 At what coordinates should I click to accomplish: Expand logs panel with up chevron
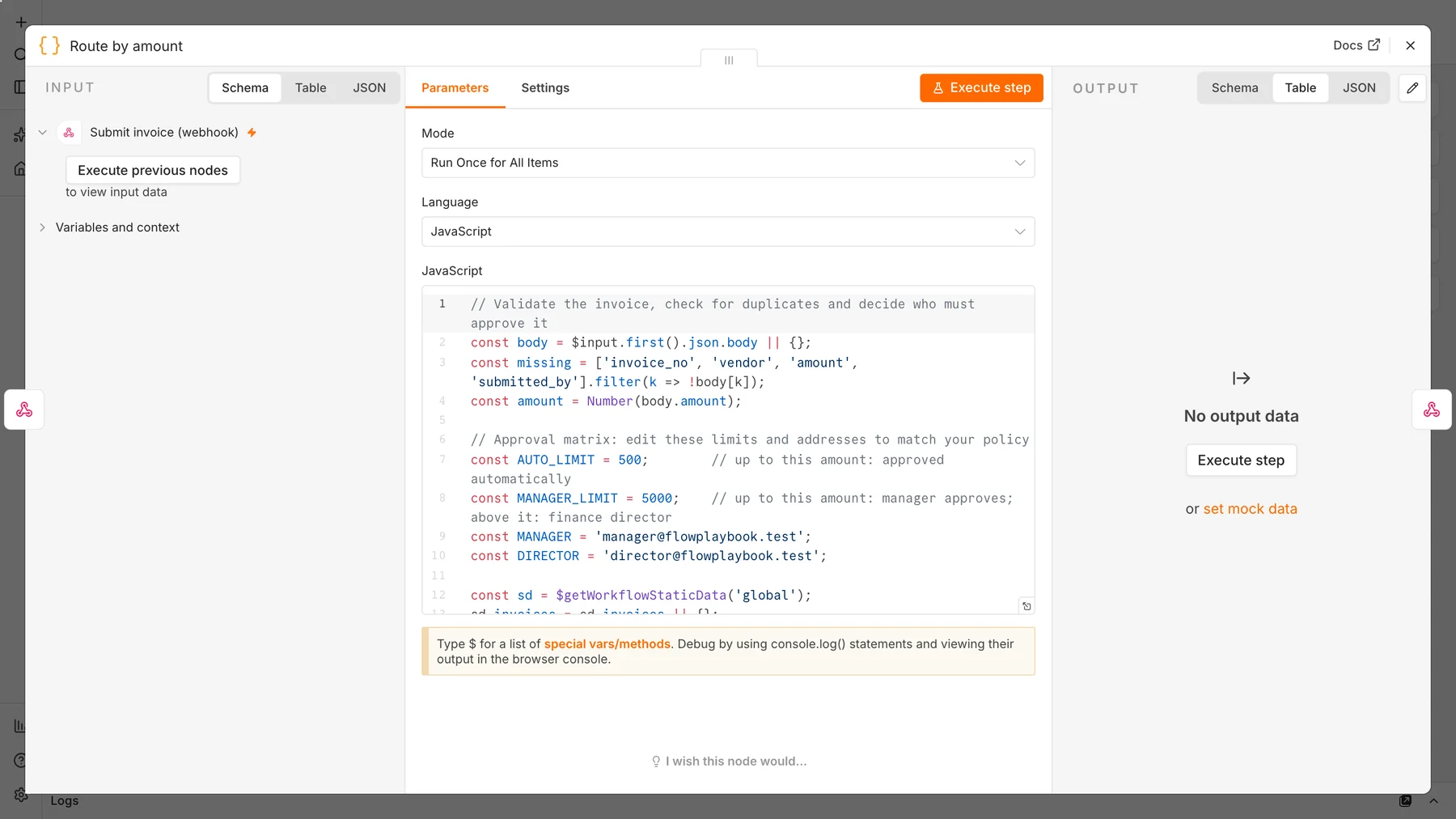(1433, 800)
